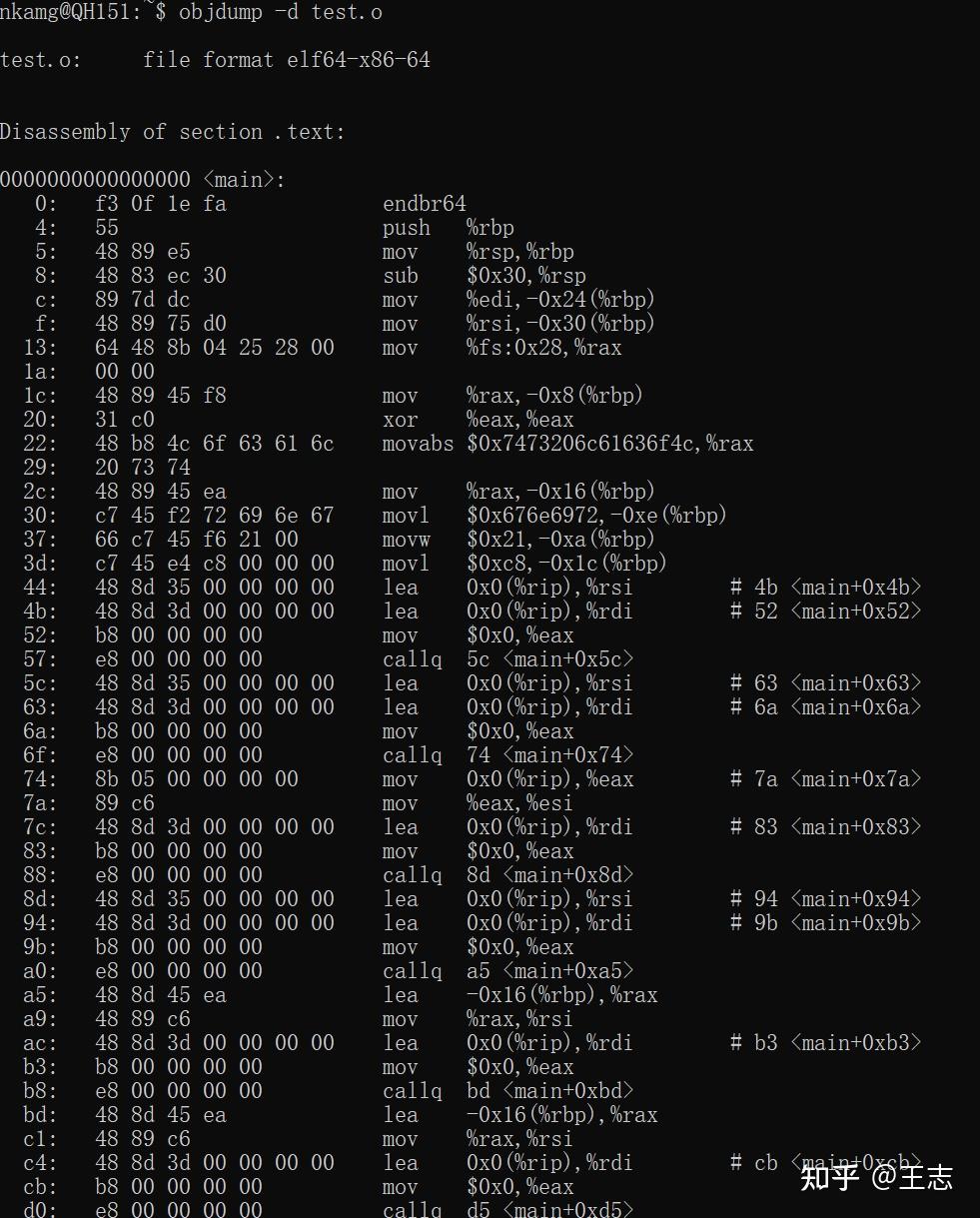
Task: Click the # 7a <main+0x7a> comment
Action: coord(825,779)
